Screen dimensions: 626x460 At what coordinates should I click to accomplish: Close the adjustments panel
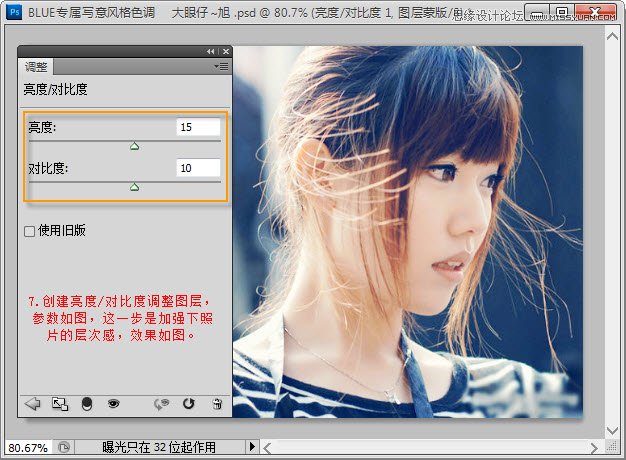pos(225,51)
